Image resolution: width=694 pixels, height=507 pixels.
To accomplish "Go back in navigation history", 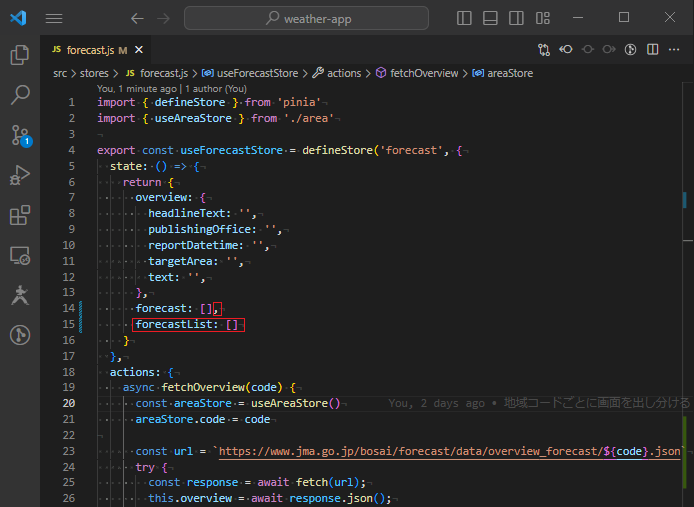I will pyautogui.click(x=137, y=18).
